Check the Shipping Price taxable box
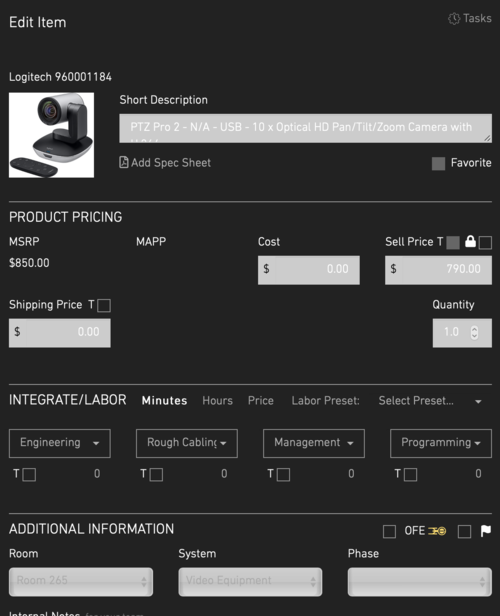500x616 pixels. [x=104, y=305]
